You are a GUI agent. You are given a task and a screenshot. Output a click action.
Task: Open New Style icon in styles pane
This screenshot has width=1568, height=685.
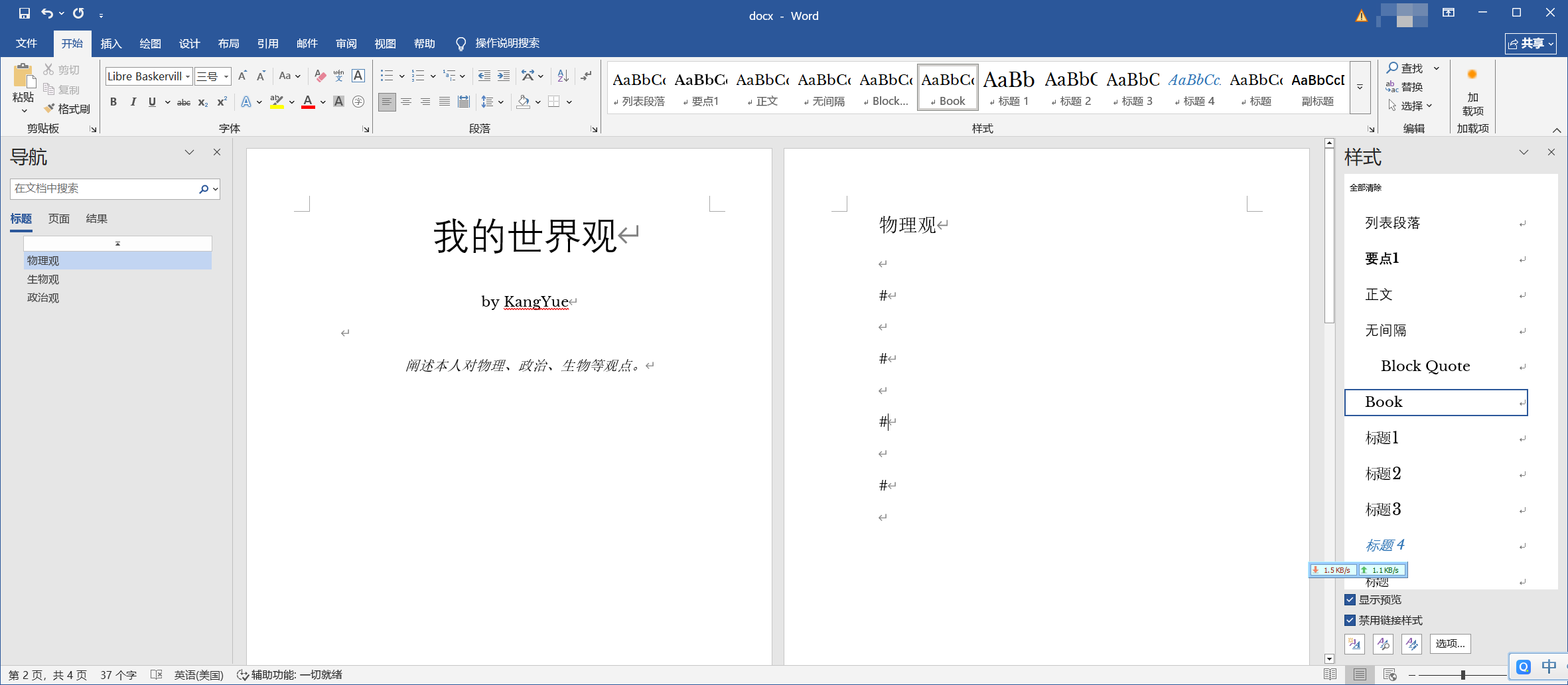pyautogui.click(x=1354, y=643)
